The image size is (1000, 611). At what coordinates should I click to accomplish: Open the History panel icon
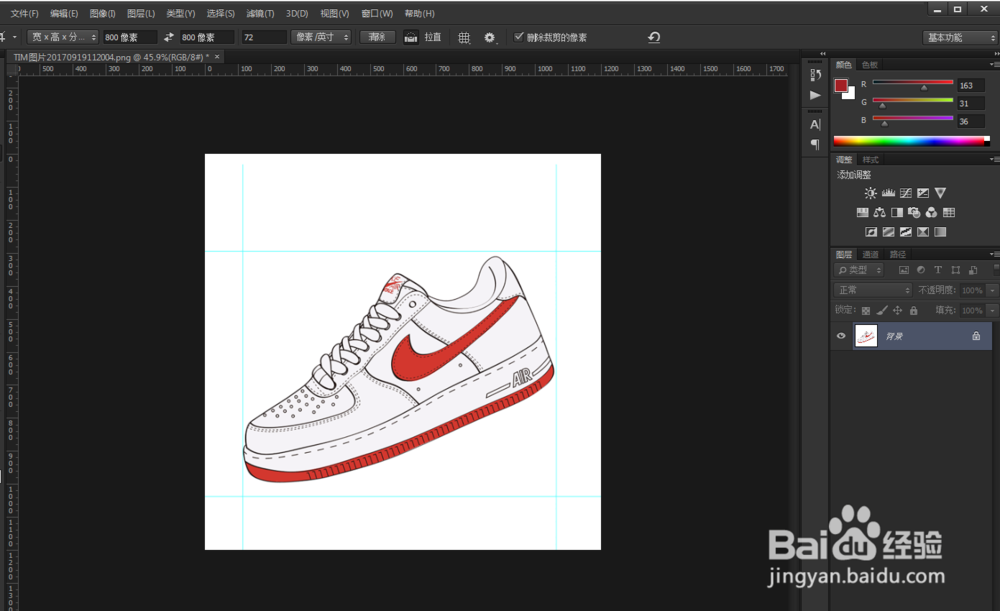815,75
